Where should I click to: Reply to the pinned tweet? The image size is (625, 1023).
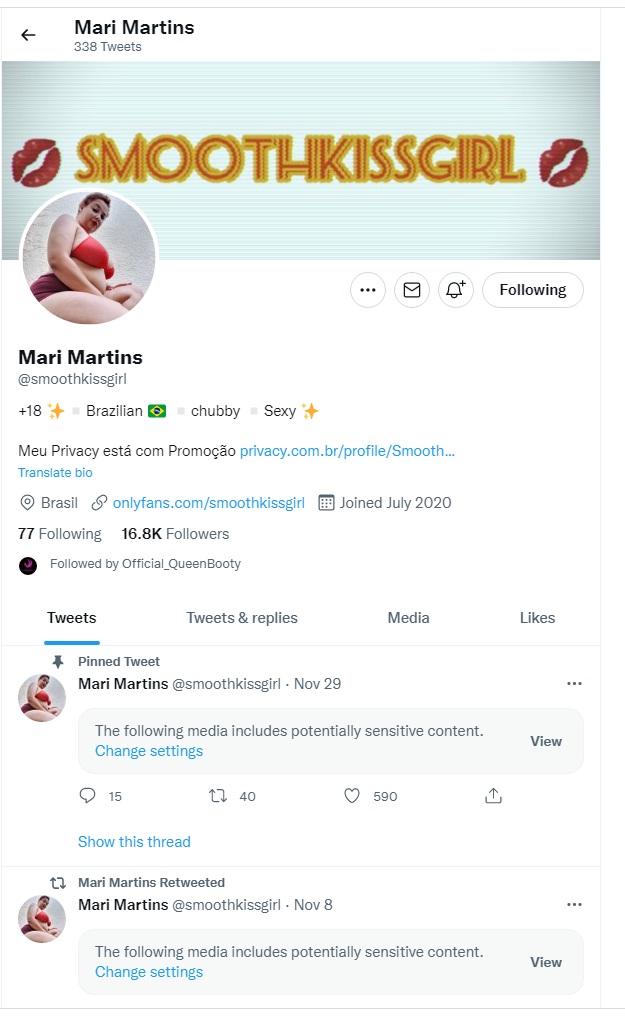(x=87, y=795)
